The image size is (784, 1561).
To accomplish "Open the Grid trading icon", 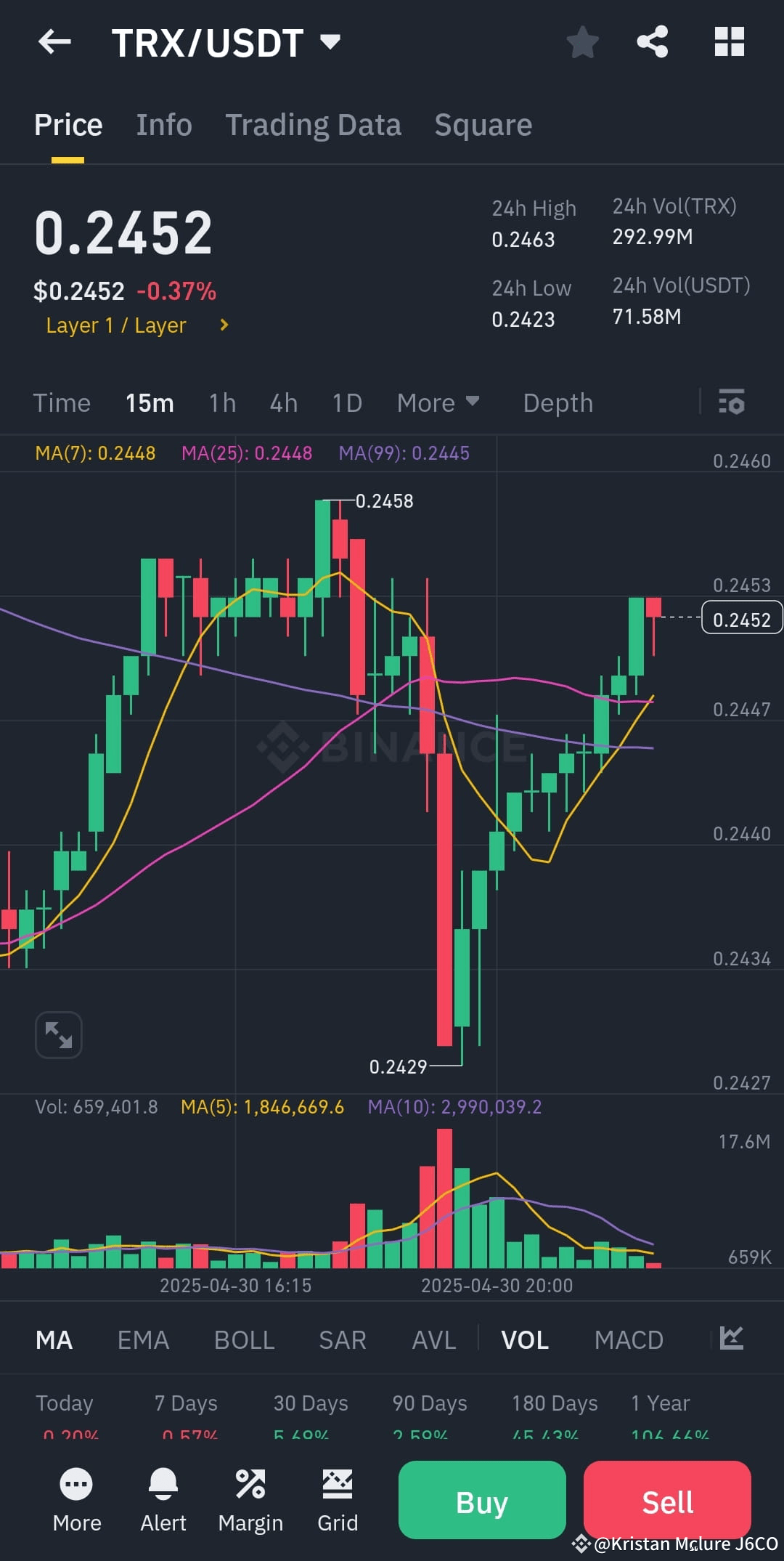I will (x=338, y=1484).
